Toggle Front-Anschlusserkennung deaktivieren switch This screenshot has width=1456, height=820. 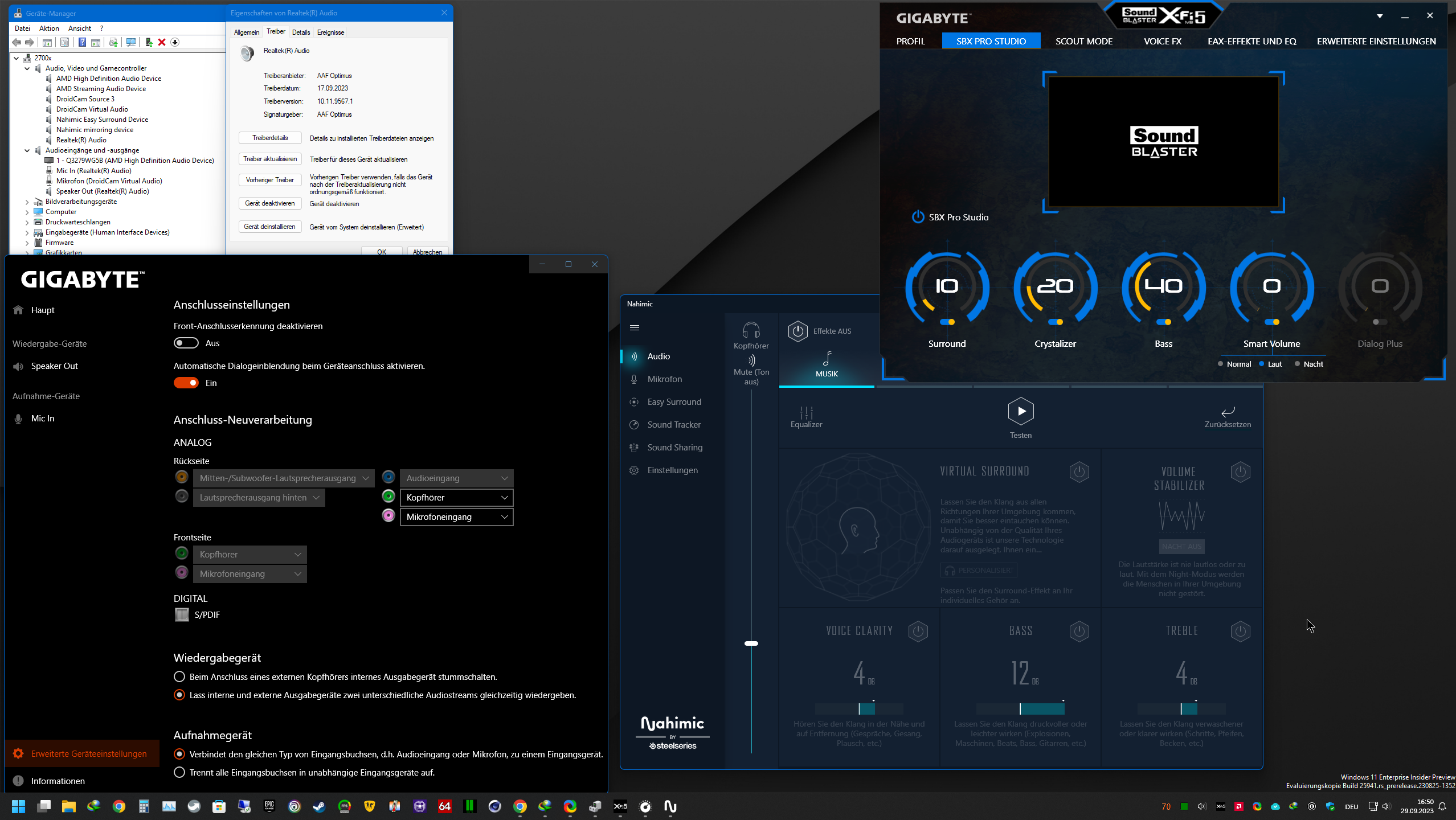[x=186, y=343]
